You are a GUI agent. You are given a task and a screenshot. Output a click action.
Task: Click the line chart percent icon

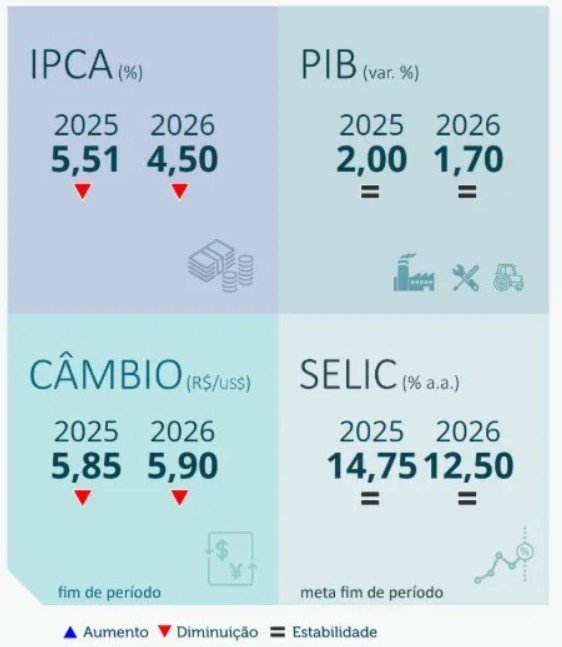[504, 557]
